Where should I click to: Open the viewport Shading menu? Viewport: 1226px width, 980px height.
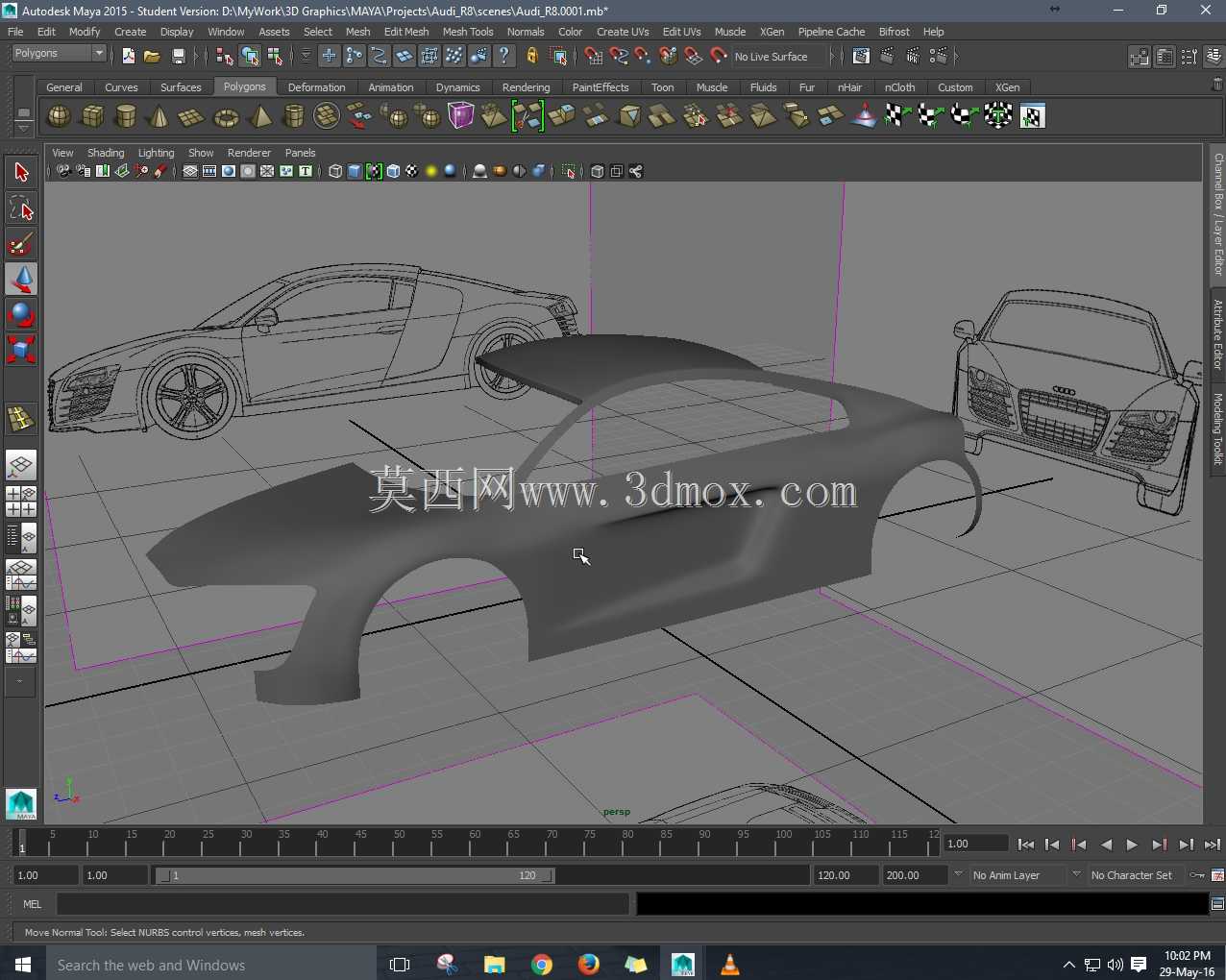106,153
